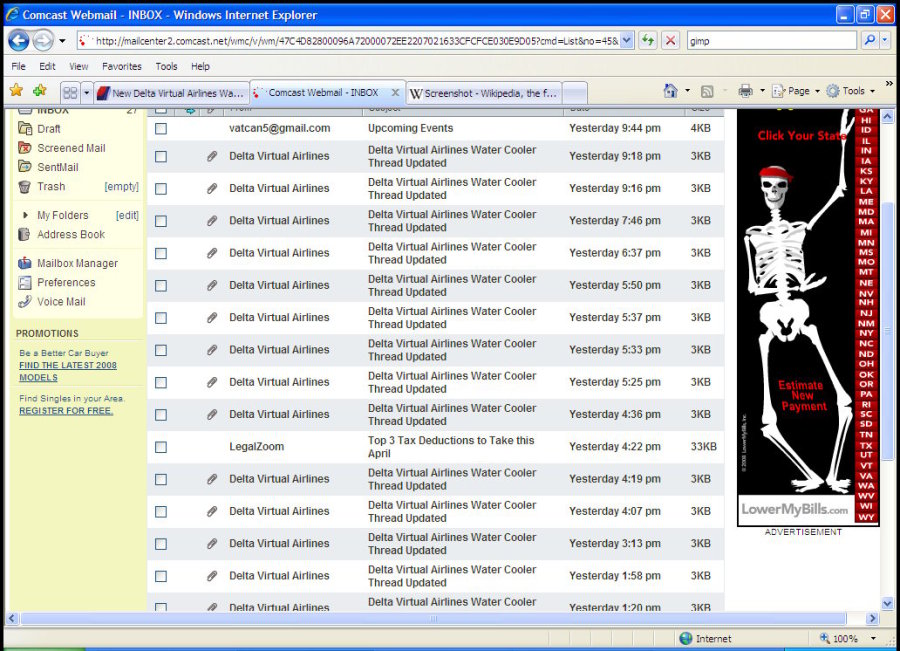
Task: Click the Internet zone globe in status bar
Action: click(x=685, y=638)
